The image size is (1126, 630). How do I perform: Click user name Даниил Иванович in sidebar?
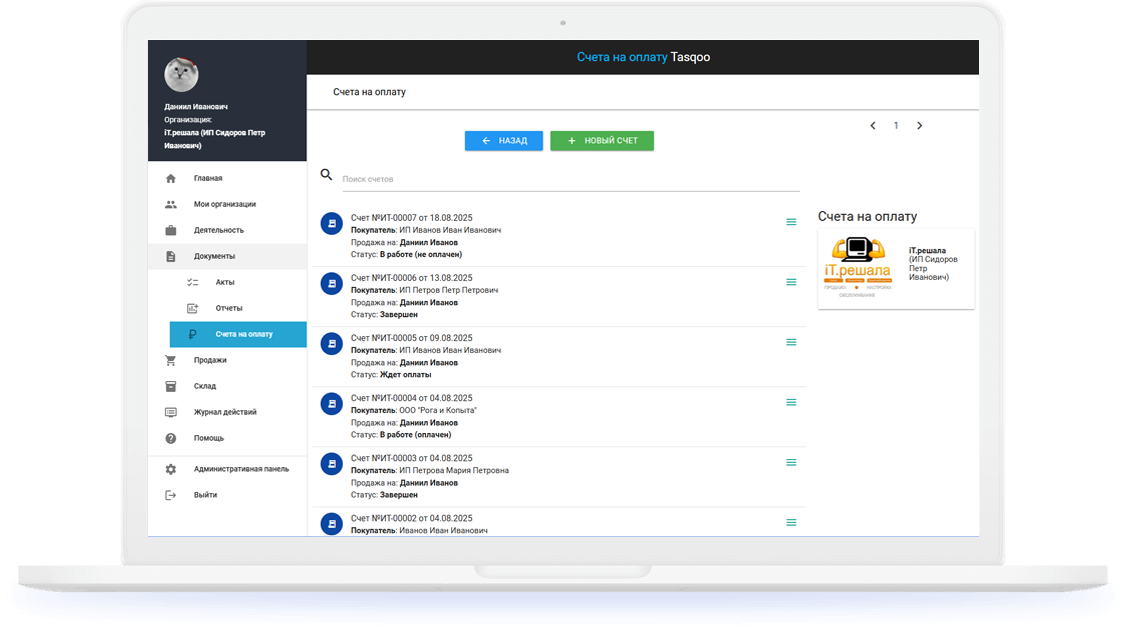click(x=196, y=107)
